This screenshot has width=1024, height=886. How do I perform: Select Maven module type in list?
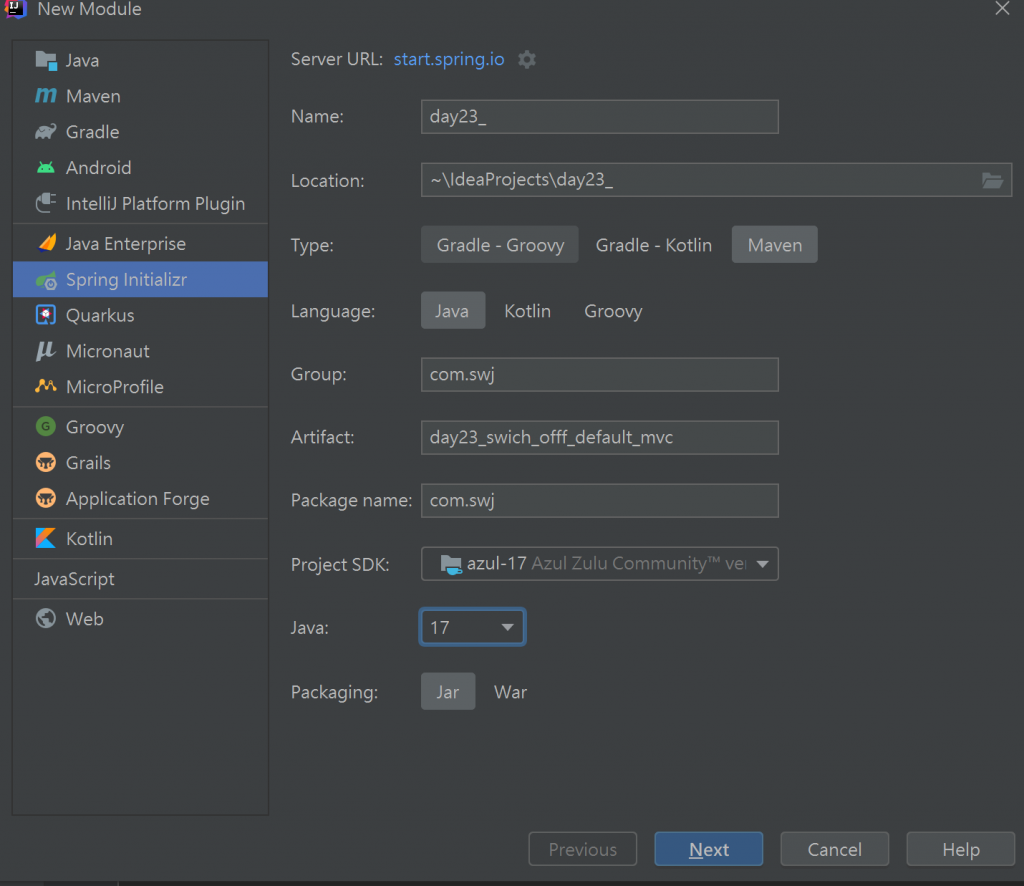(x=140, y=96)
